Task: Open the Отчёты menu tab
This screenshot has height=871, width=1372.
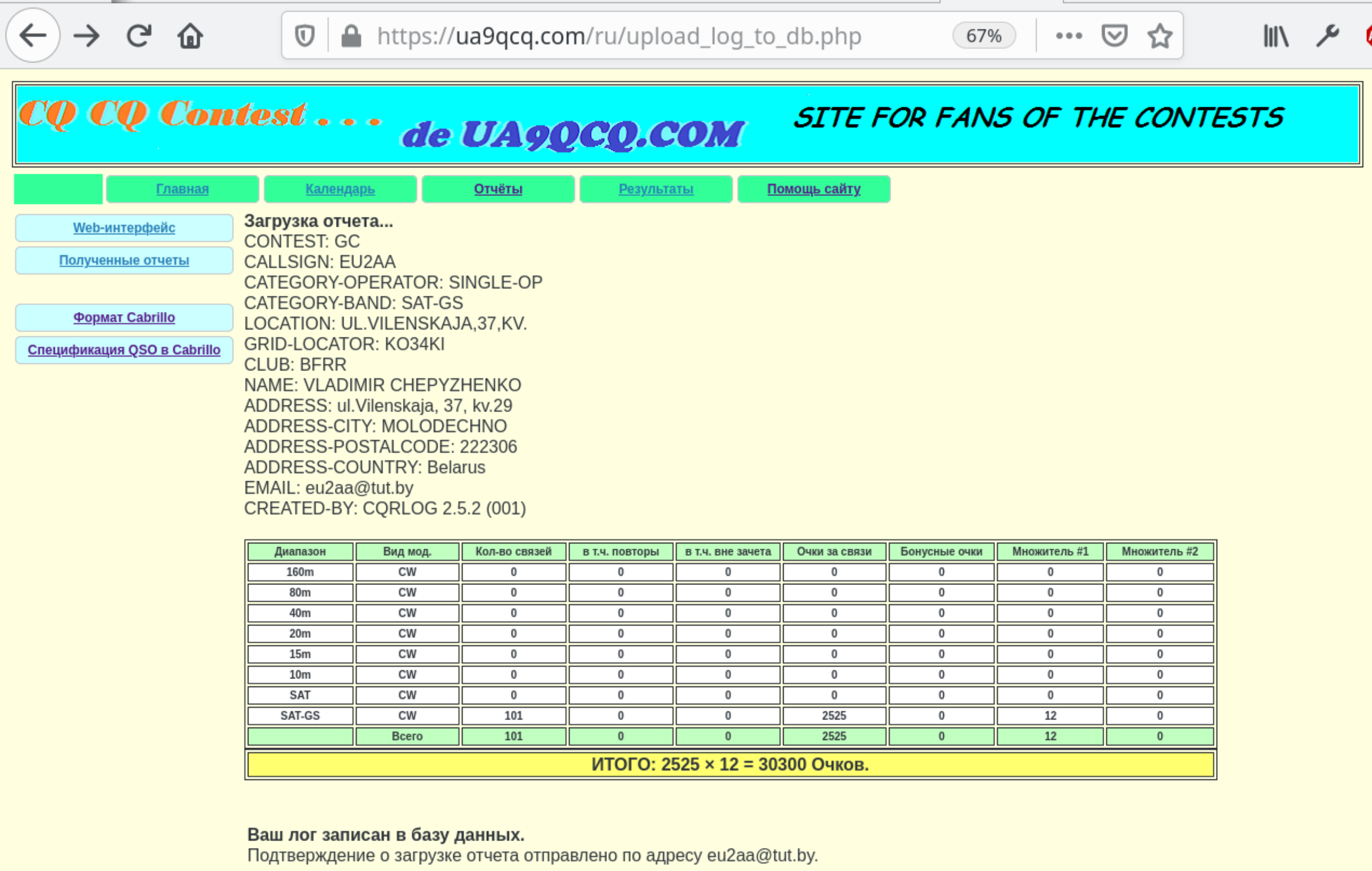Action: click(498, 189)
